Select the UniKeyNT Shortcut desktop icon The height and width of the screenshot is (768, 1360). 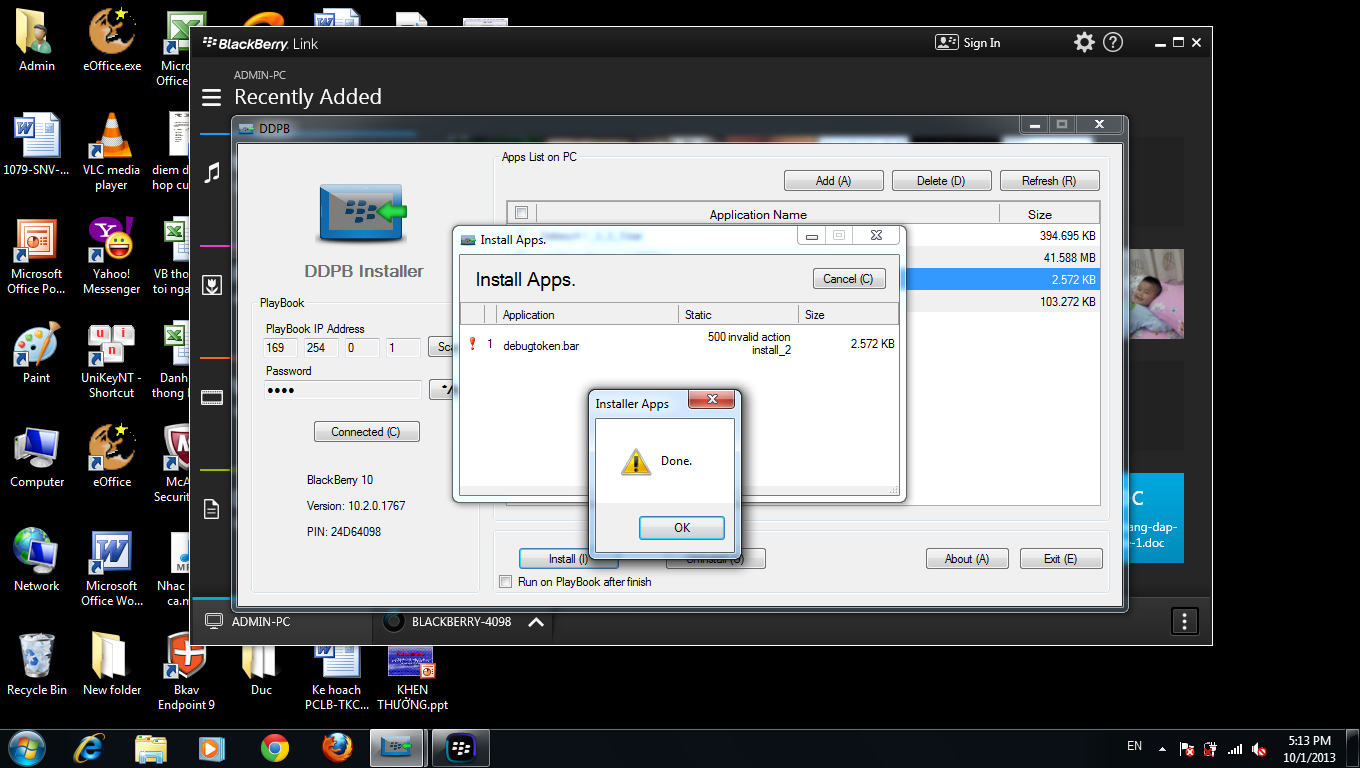[111, 360]
